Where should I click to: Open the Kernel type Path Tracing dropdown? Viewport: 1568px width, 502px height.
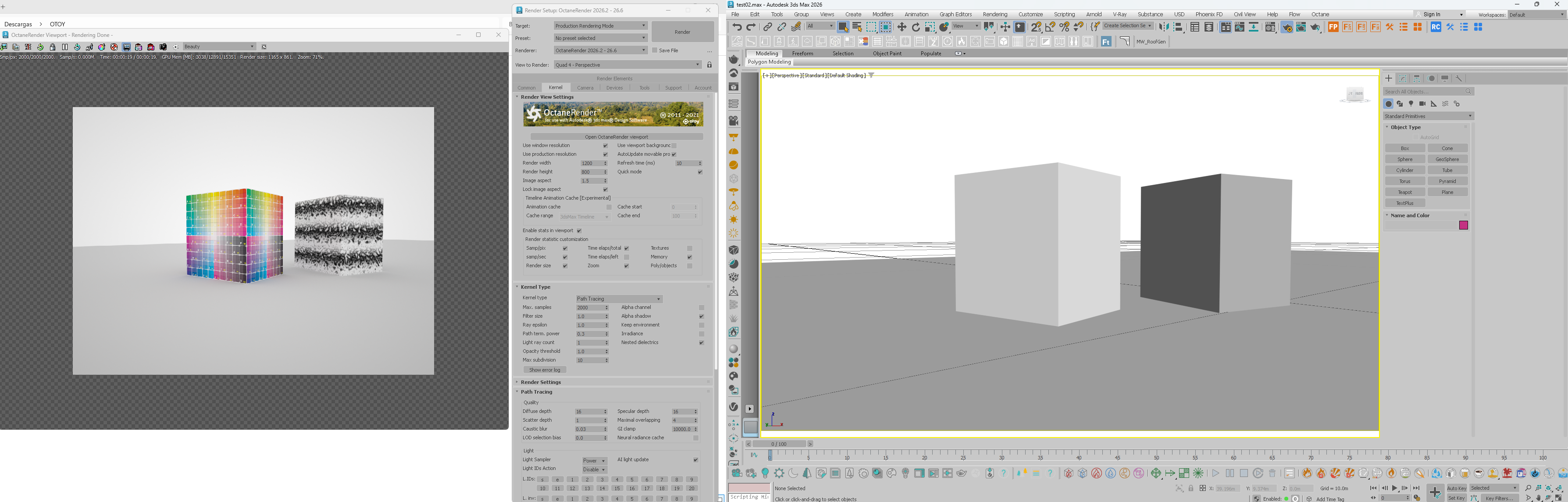click(618, 298)
